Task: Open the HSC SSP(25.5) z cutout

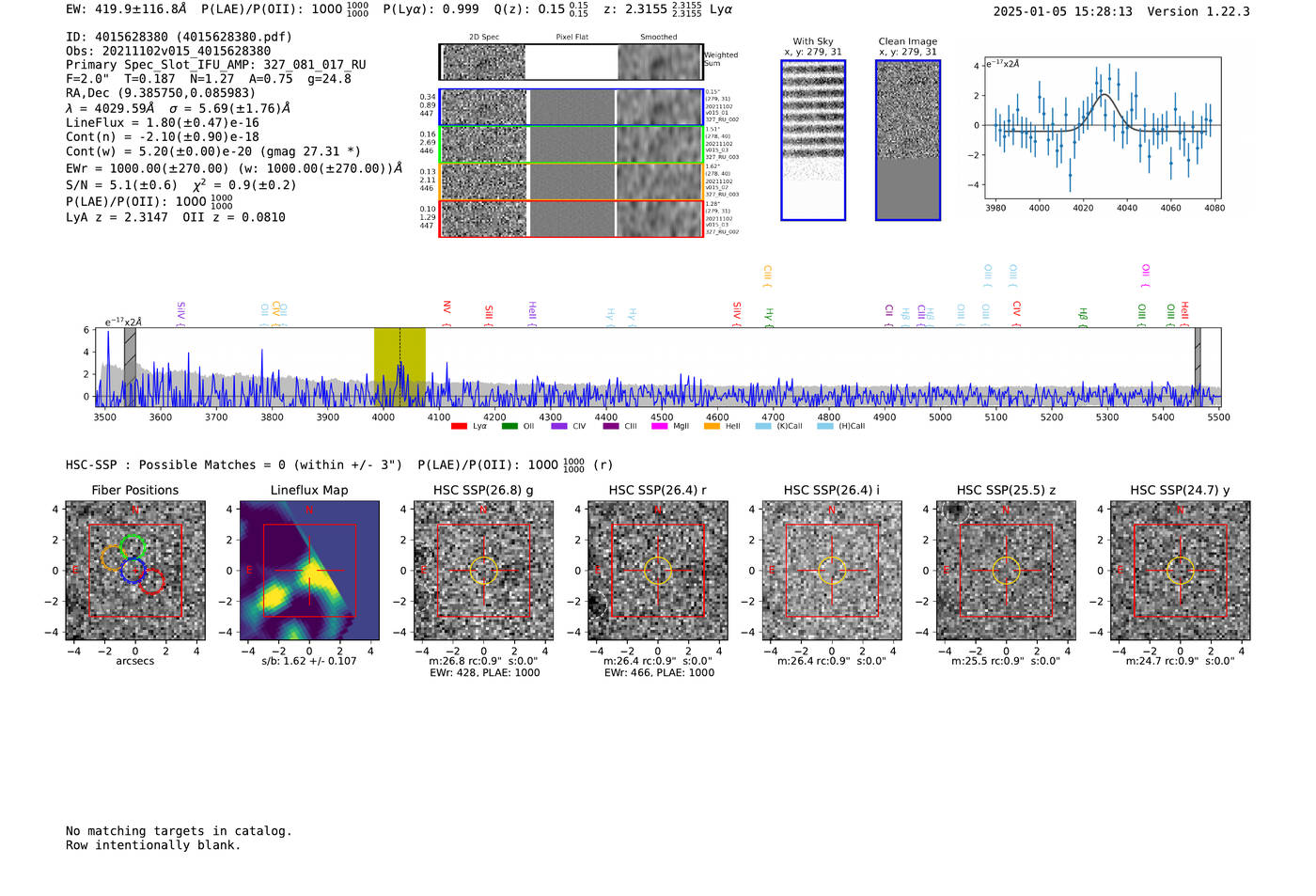Action: tap(1006, 570)
